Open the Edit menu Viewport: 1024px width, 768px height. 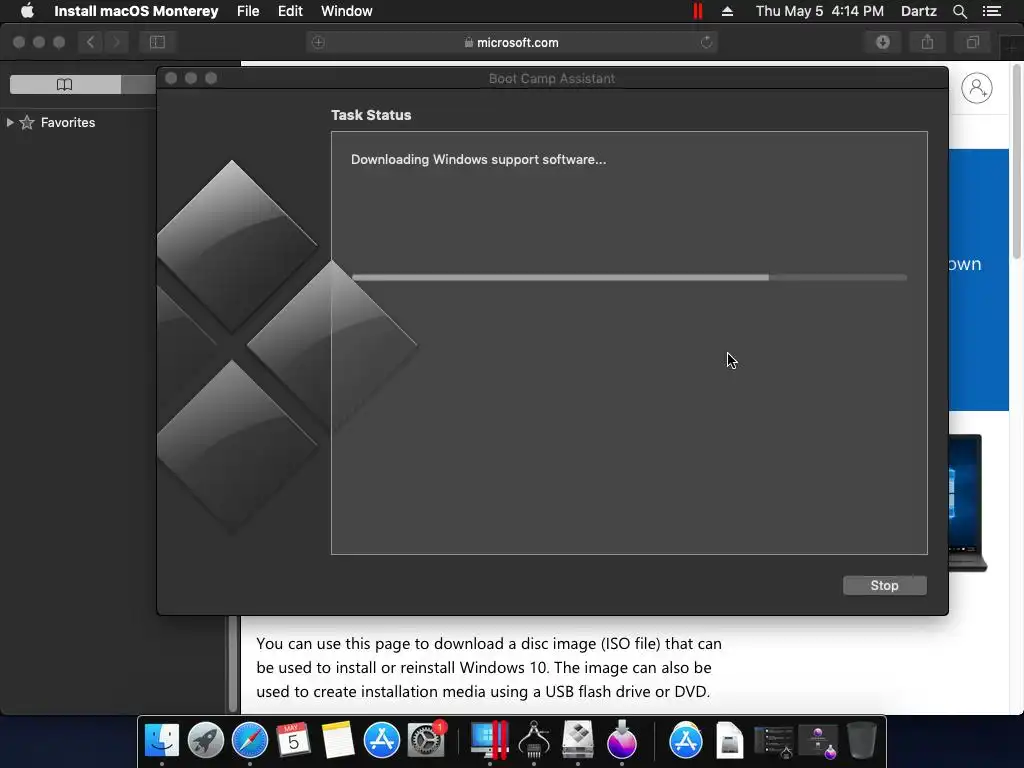[x=290, y=11]
